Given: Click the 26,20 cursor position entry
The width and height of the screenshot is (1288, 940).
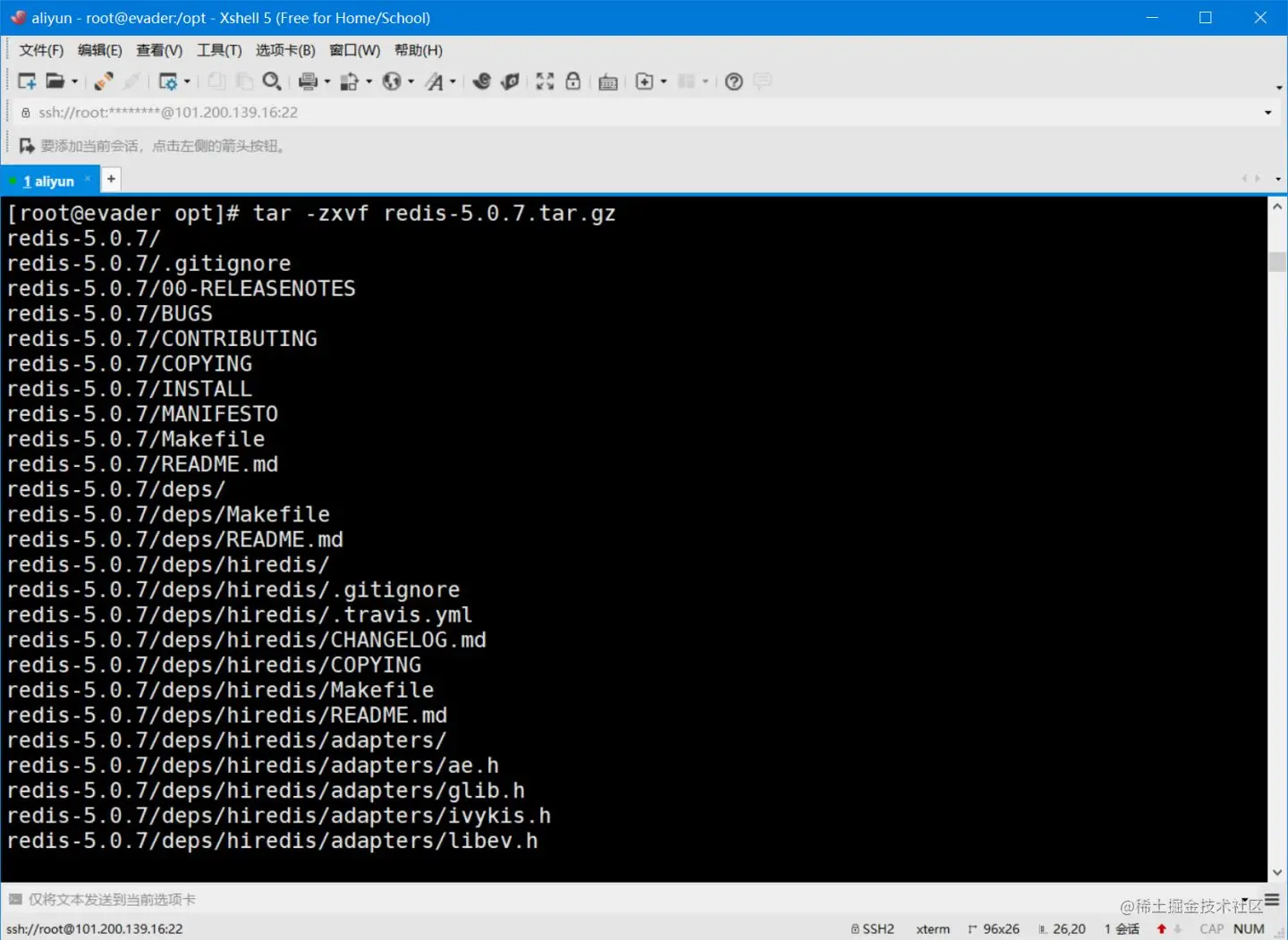Looking at the screenshot, I should (x=1062, y=929).
